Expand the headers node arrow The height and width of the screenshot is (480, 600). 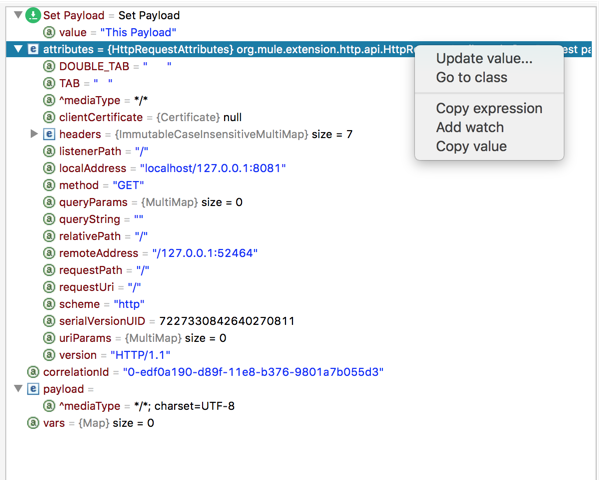pyautogui.click(x=34, y=134)
